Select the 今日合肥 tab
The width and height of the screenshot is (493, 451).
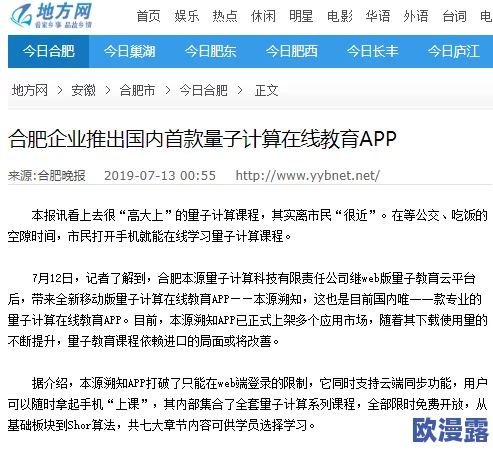(x=49, y=51)
